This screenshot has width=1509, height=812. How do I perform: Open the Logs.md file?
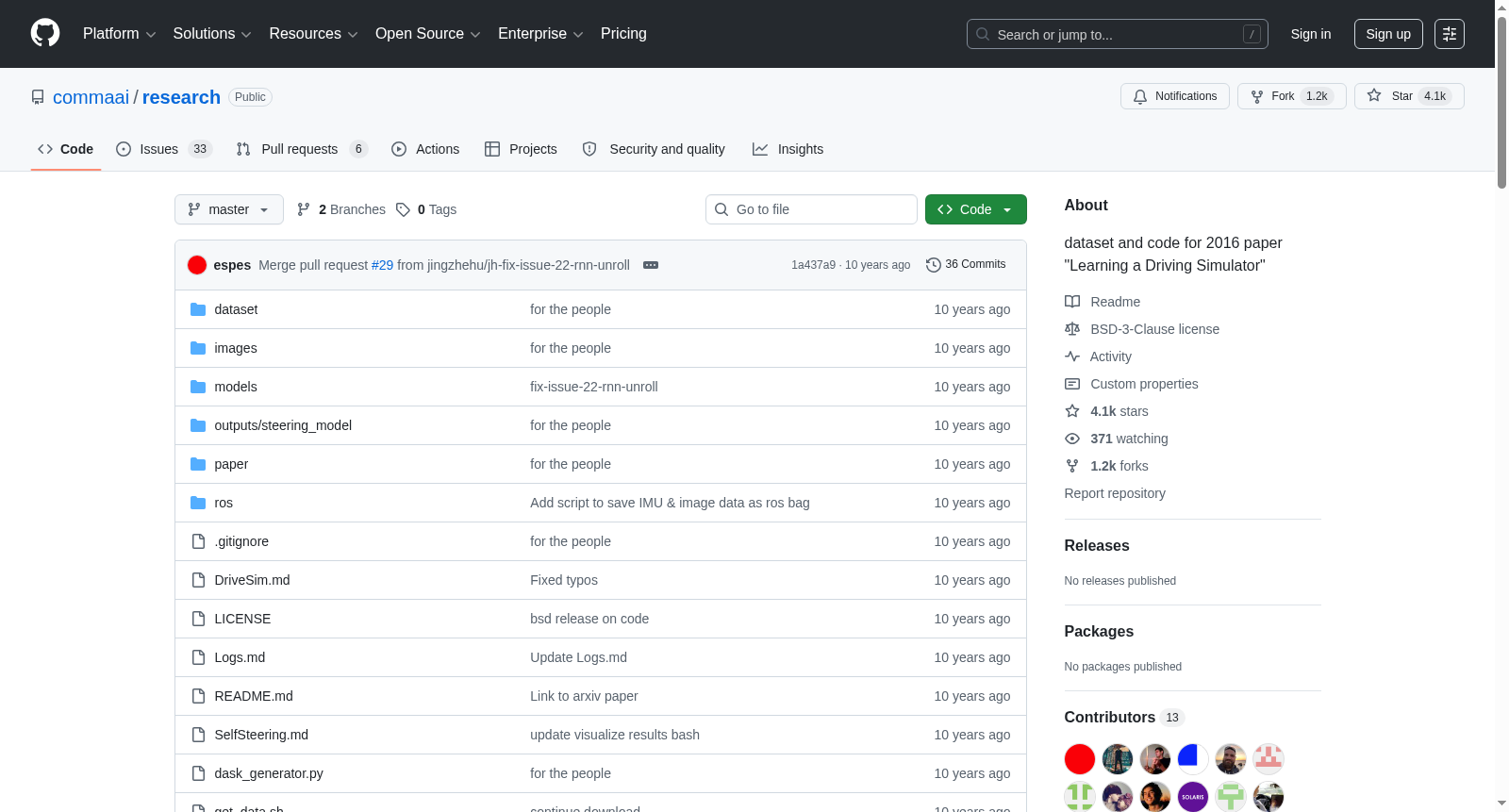[240, 657]
